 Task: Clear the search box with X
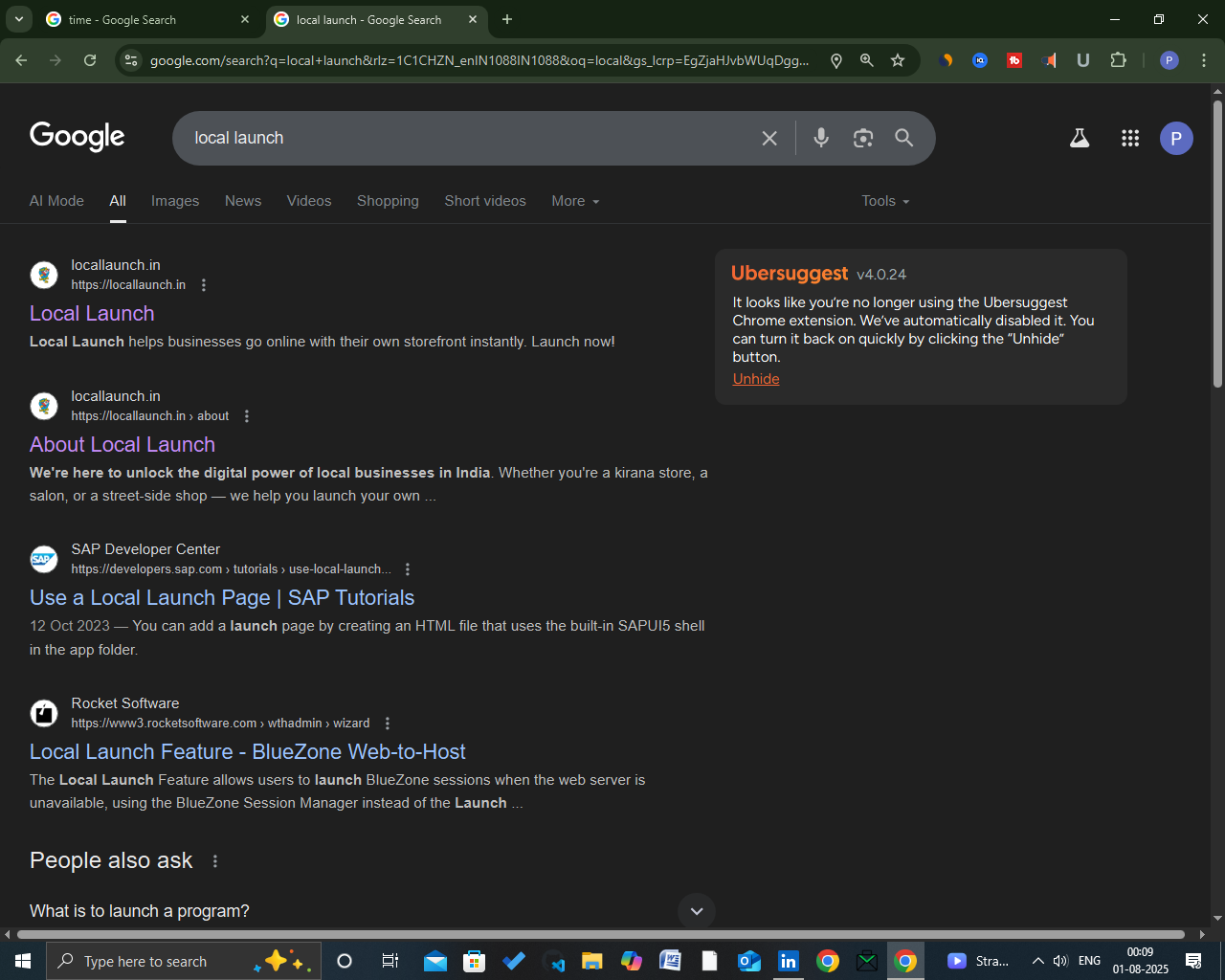point(769,138)
